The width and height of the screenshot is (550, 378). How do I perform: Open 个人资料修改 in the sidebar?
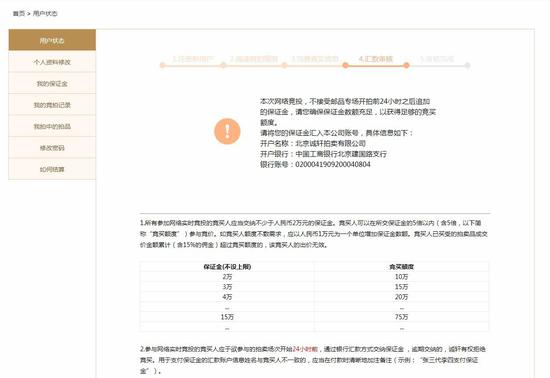[52, 62]
